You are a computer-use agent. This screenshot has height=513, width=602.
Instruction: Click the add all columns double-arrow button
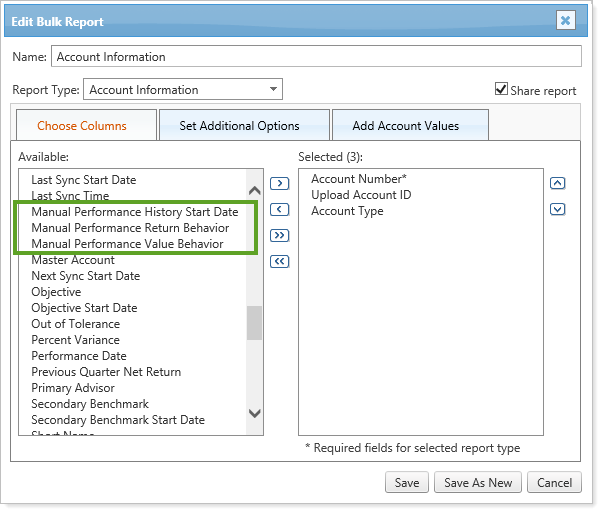(280, 235)
